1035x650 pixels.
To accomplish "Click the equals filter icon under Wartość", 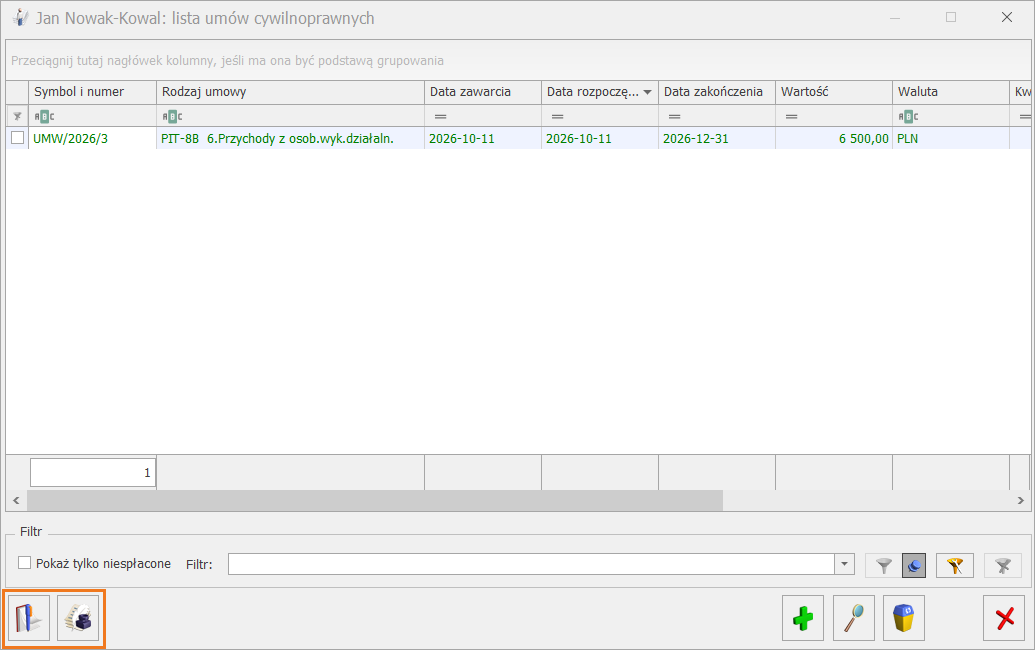I will (x=791, y=117).
